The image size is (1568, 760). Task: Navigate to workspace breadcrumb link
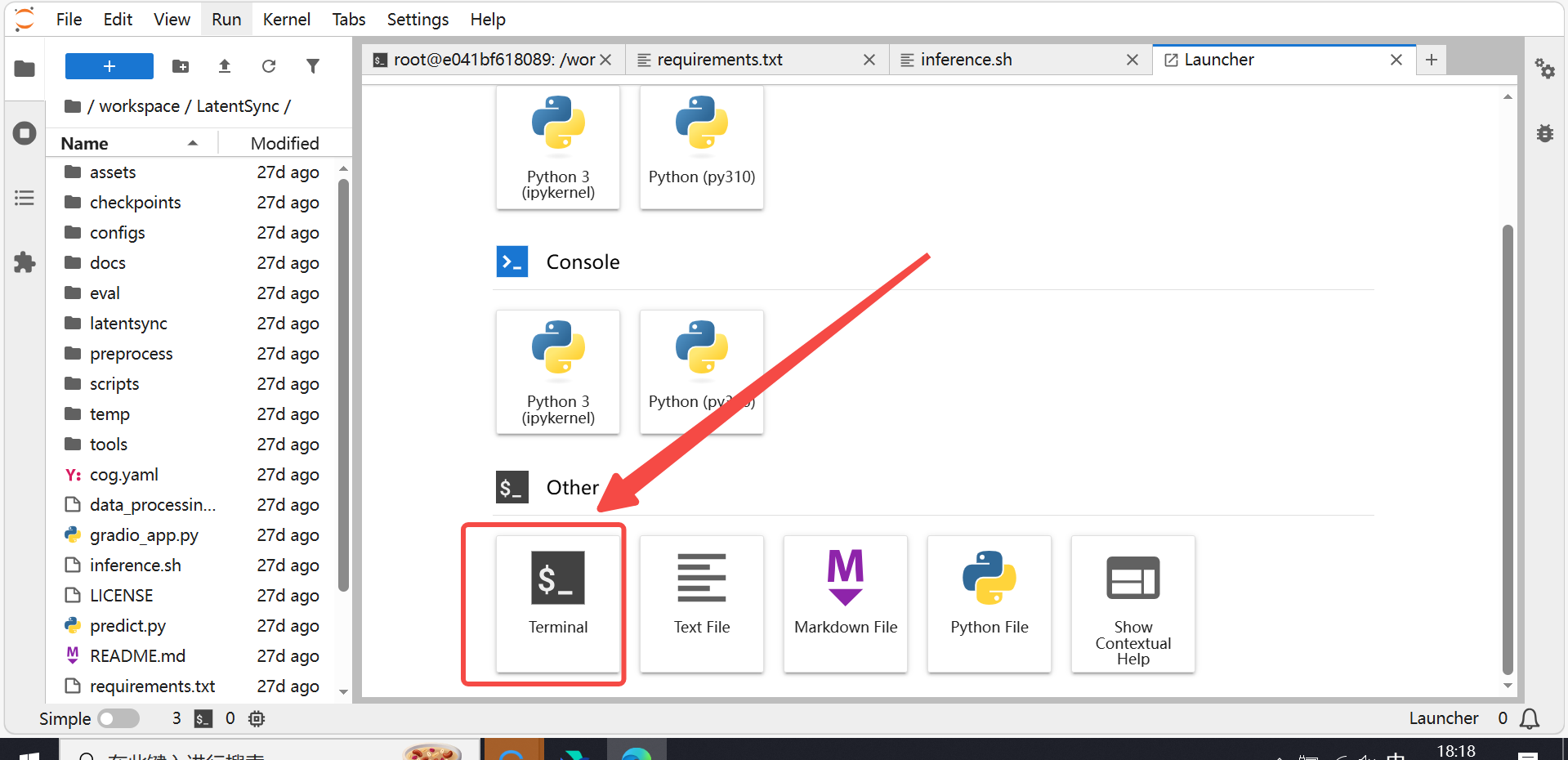click(x=139, y=106)
